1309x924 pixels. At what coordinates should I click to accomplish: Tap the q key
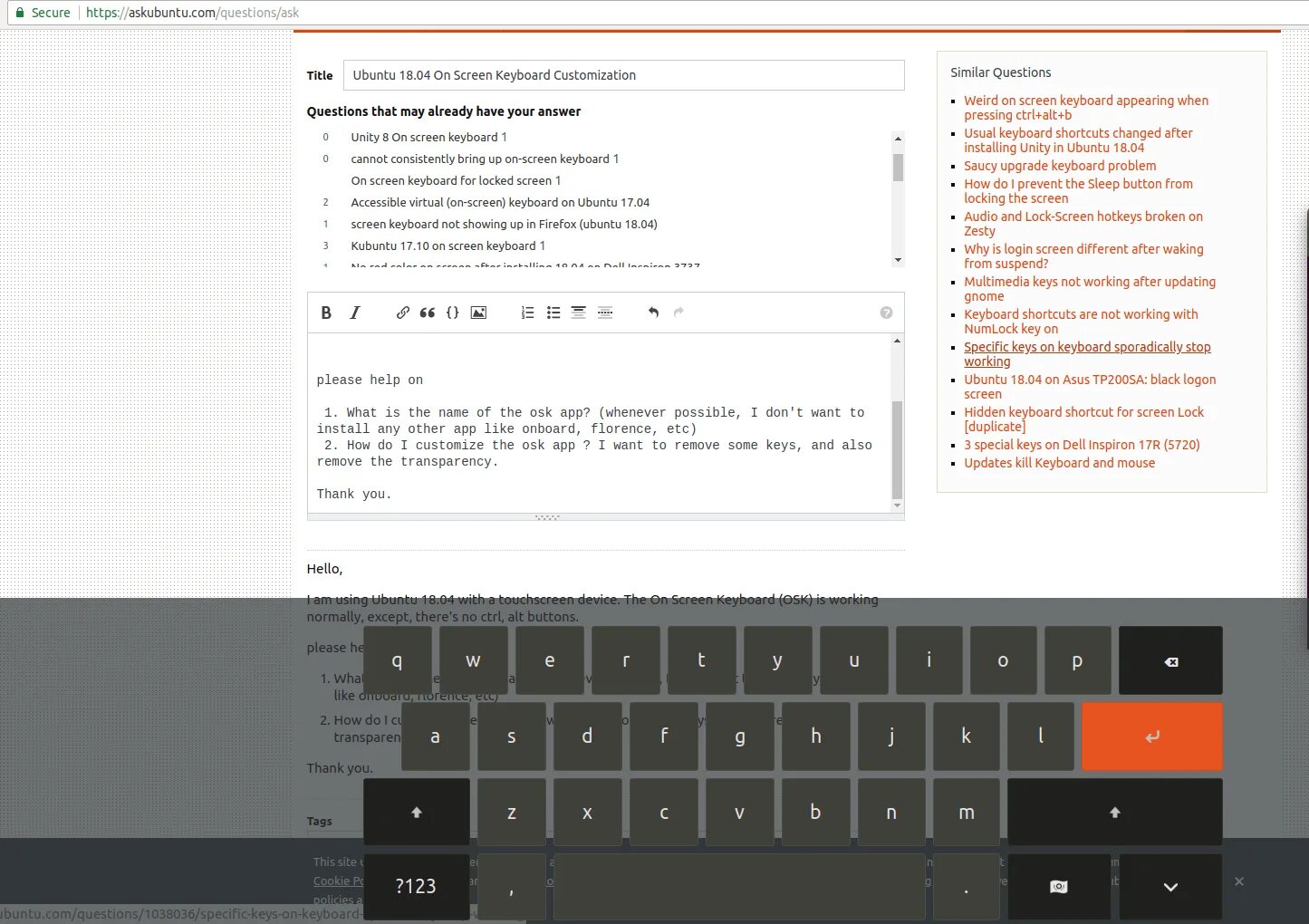pos(397,660)
